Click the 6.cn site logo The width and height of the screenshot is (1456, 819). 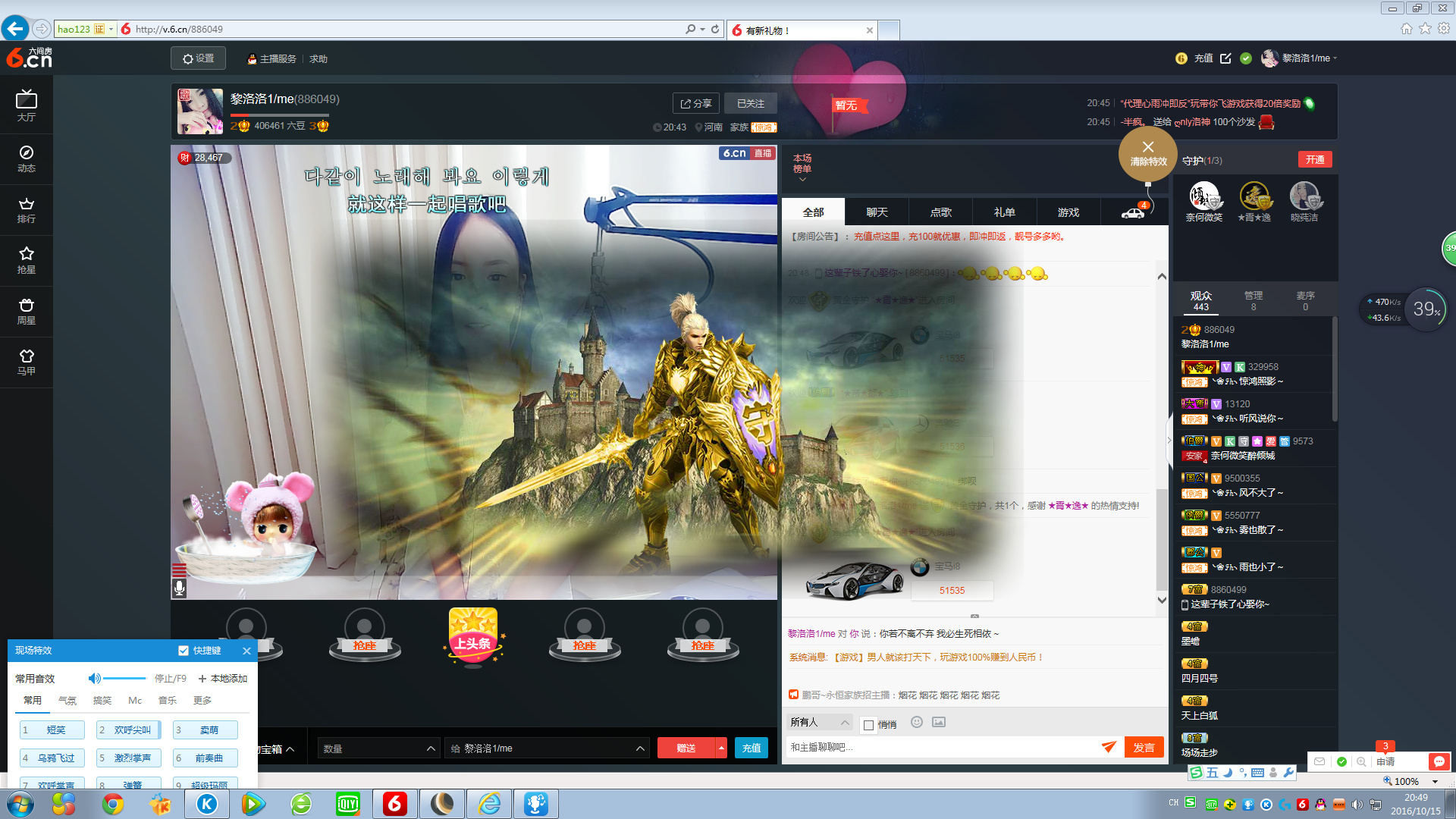click(29, 58)
